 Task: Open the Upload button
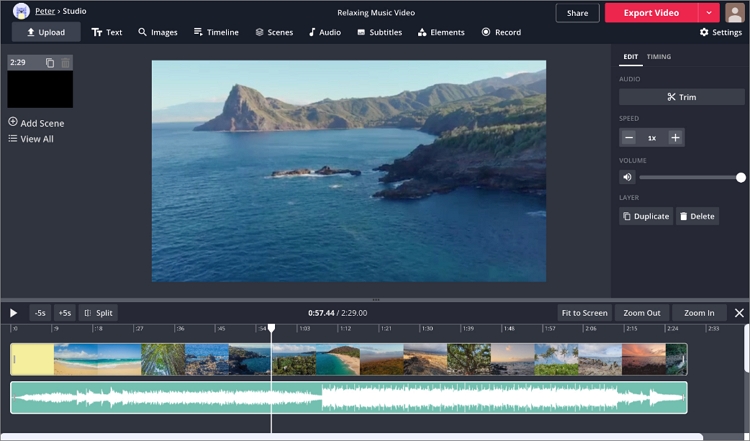[x=46, y=32]
